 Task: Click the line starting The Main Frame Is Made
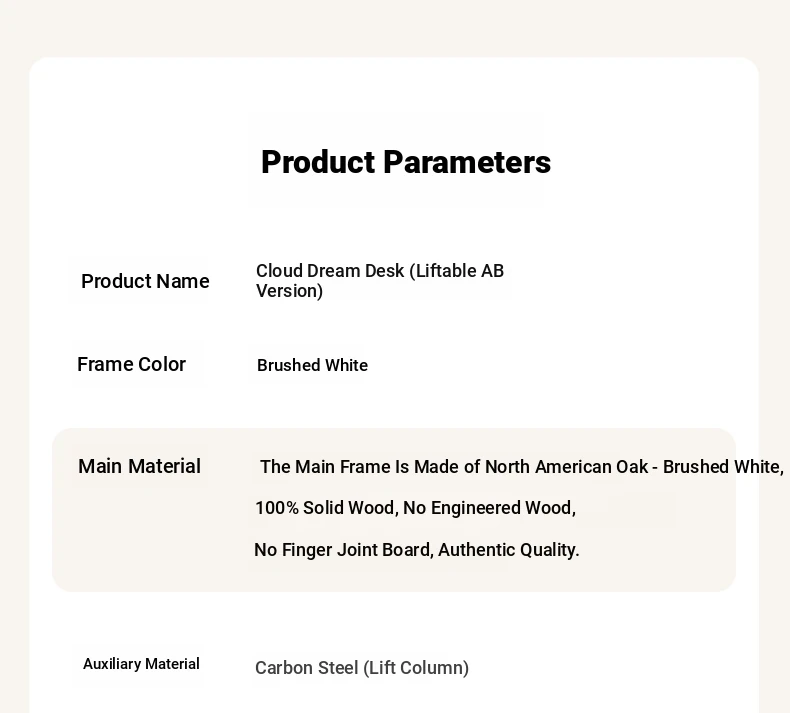point(522,467)
